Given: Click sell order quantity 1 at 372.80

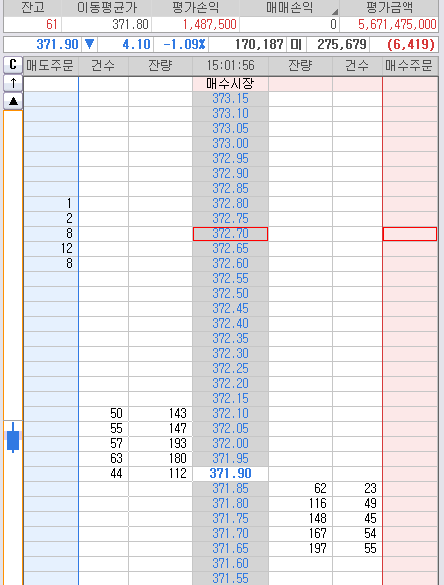Looking at the screenshot, I should [69, 204].
